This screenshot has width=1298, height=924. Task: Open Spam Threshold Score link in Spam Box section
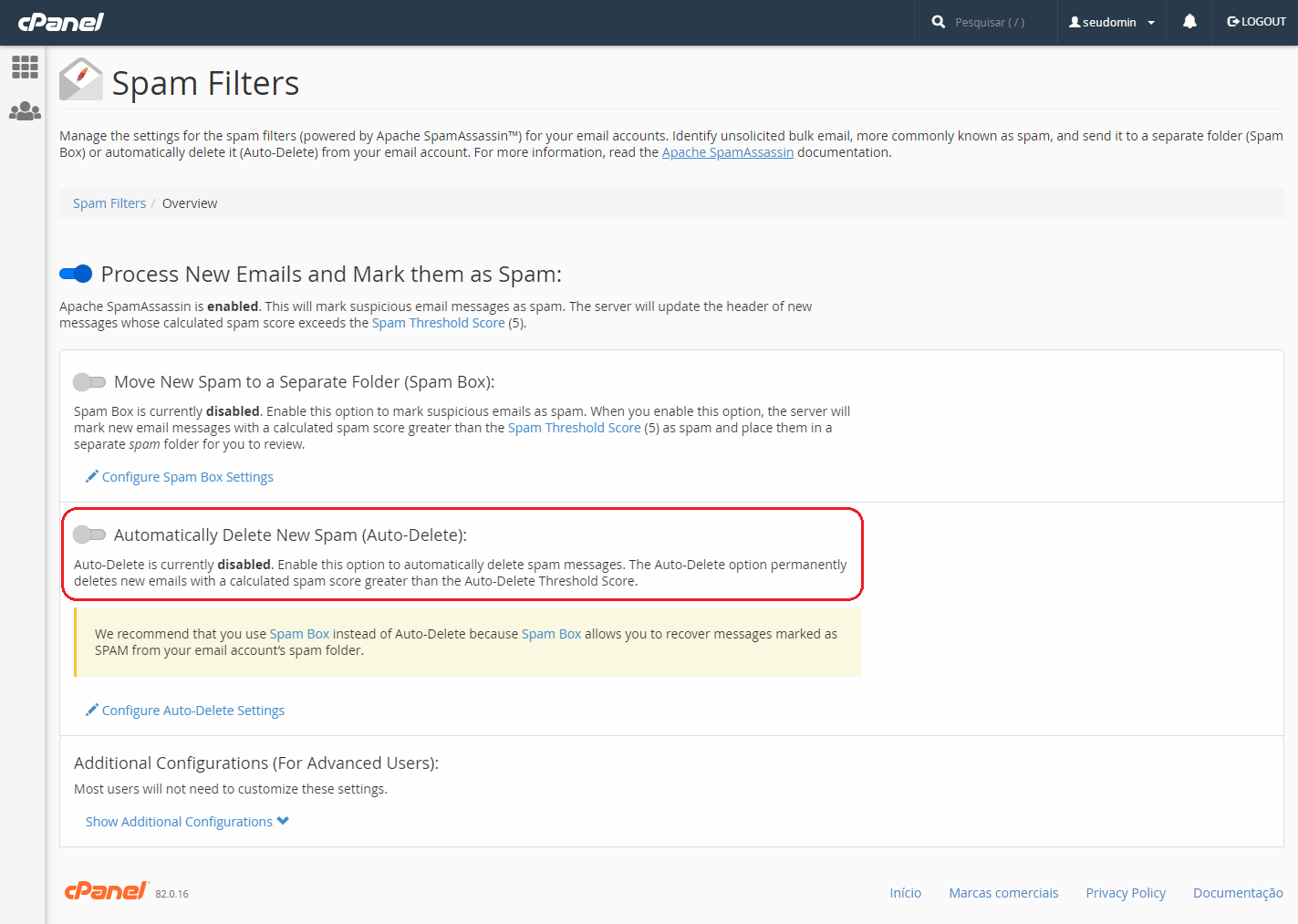(x=575, y=428)
